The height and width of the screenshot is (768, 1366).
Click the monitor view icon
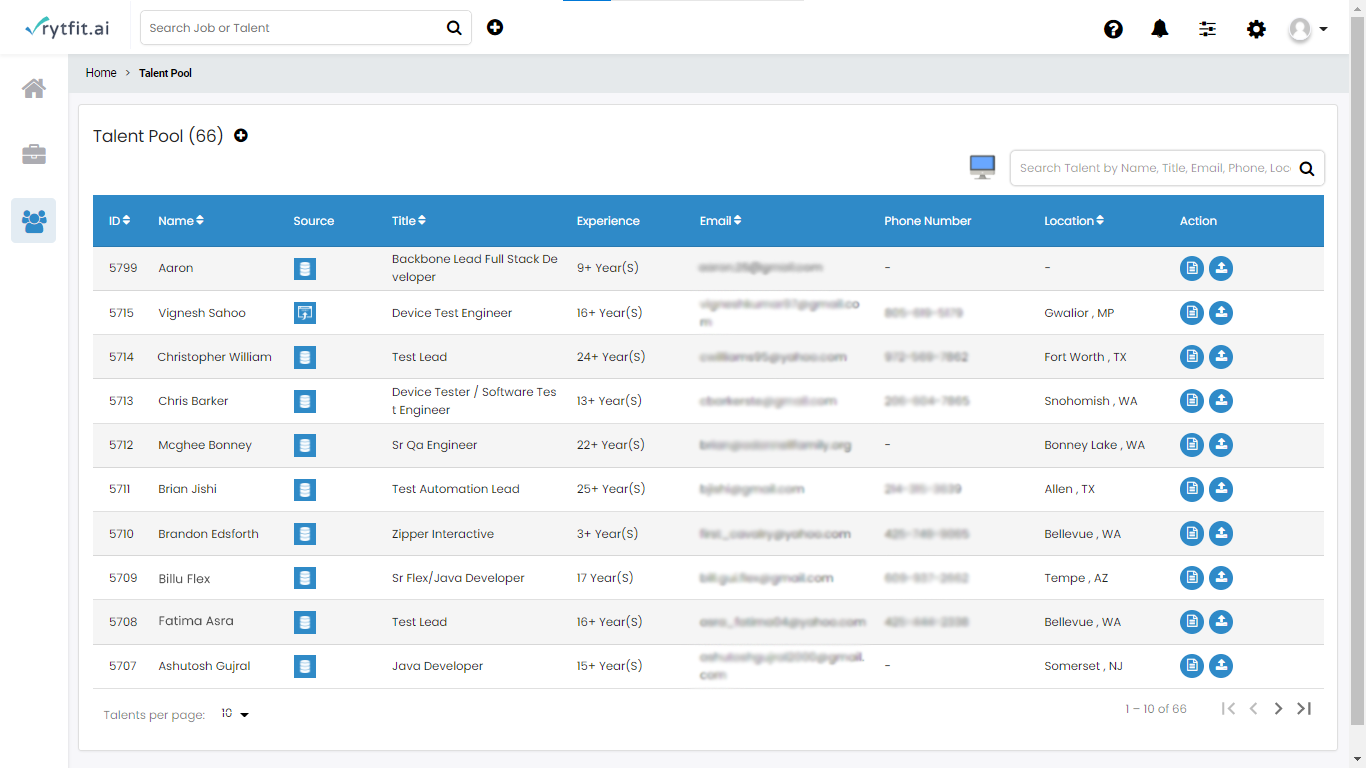tap(982, 167)
